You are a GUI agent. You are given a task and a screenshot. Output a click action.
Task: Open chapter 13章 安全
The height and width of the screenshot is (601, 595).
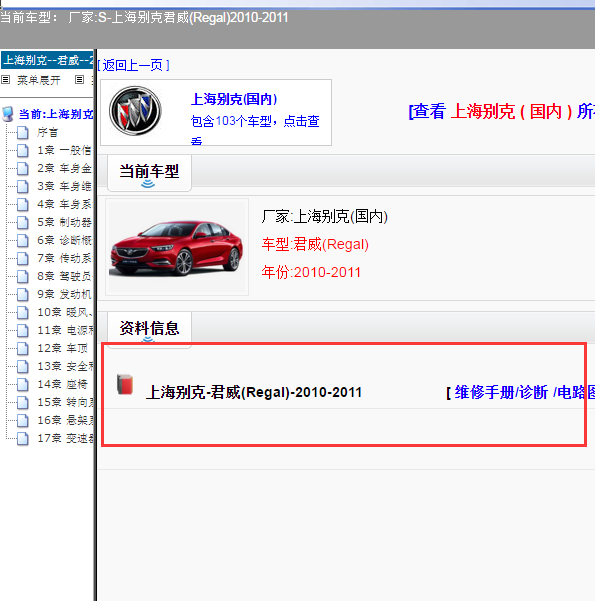(65, 367)
